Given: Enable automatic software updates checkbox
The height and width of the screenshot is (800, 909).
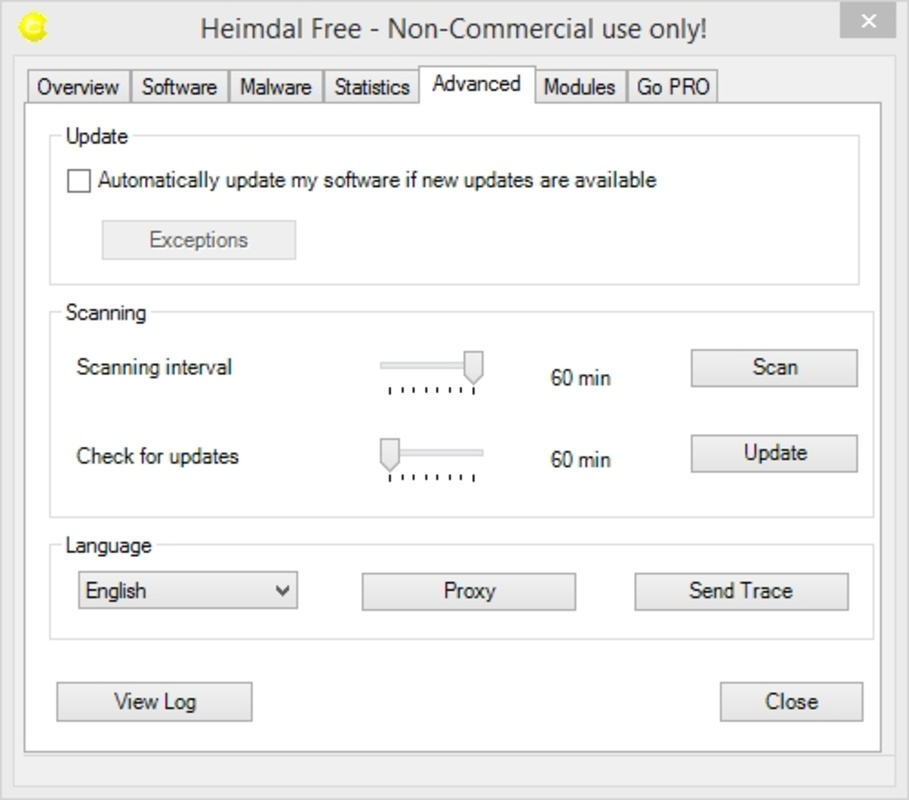Looking at the screenshot, I should pyautogui.click(x=79, y=180).
